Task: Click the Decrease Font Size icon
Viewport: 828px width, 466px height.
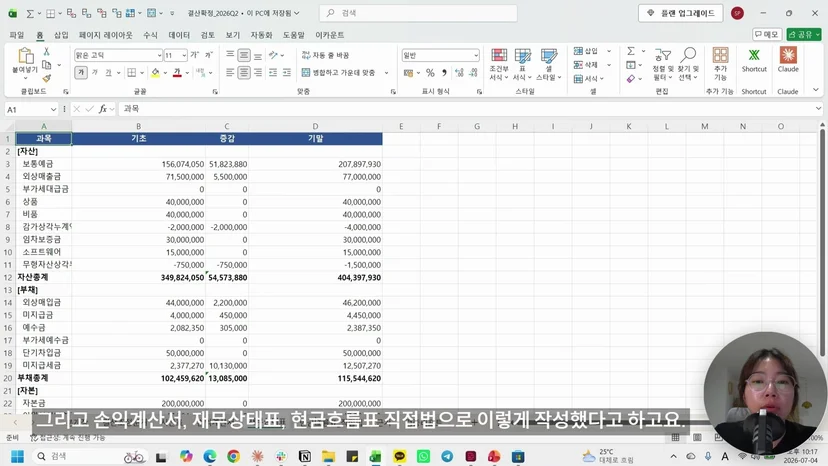Action: tap(209, 55)
